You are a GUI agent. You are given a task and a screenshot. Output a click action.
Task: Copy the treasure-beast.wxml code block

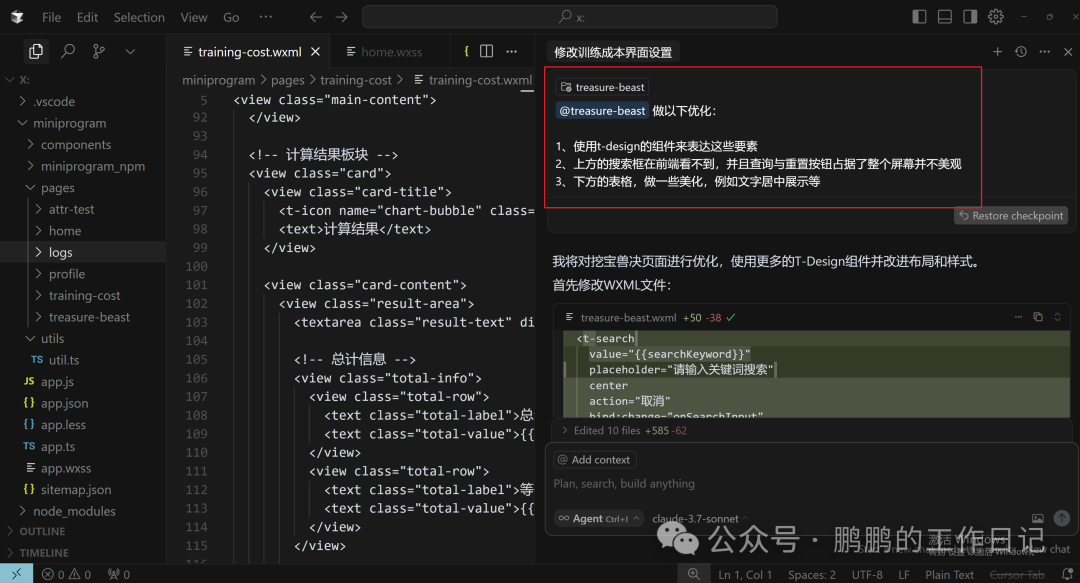tap(1038, 317)
